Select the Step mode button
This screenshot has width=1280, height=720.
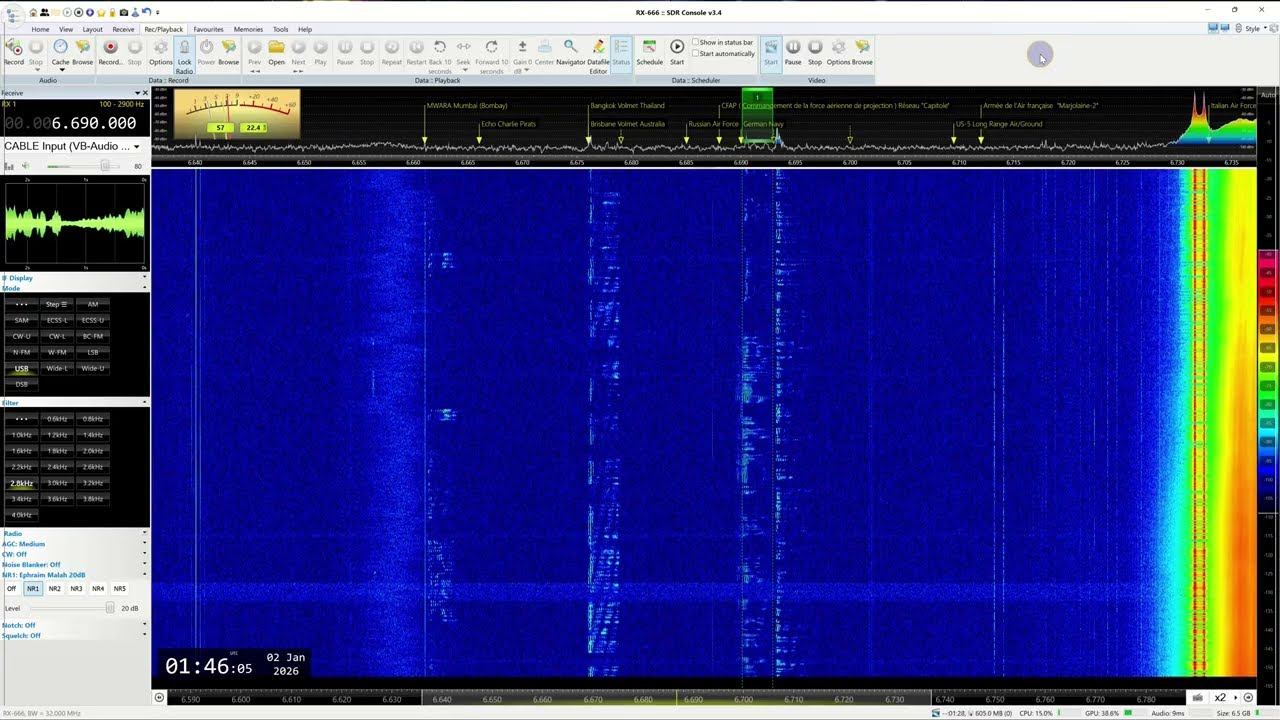click(57, 304)
